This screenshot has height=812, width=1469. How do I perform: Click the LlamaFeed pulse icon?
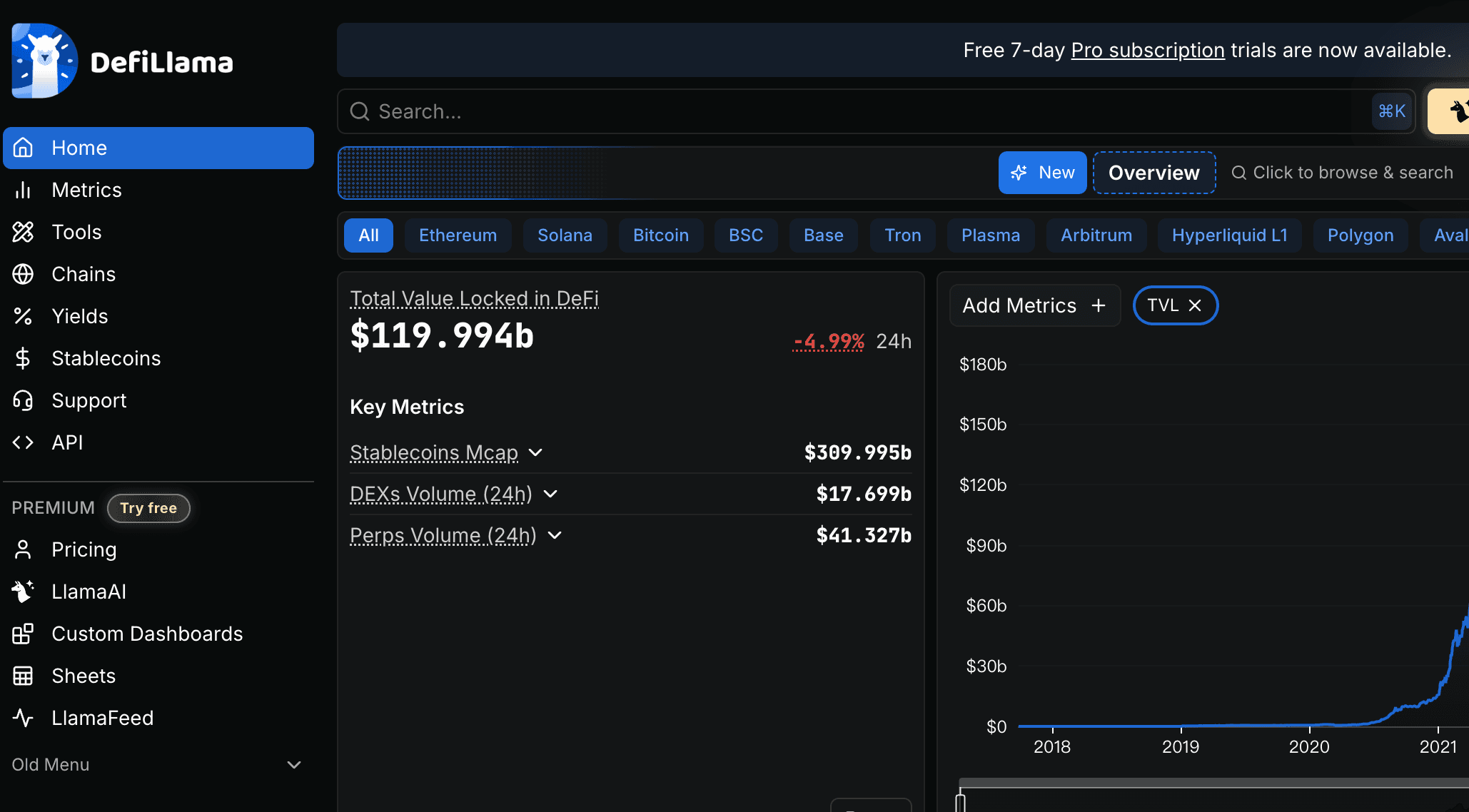(23, 718)
